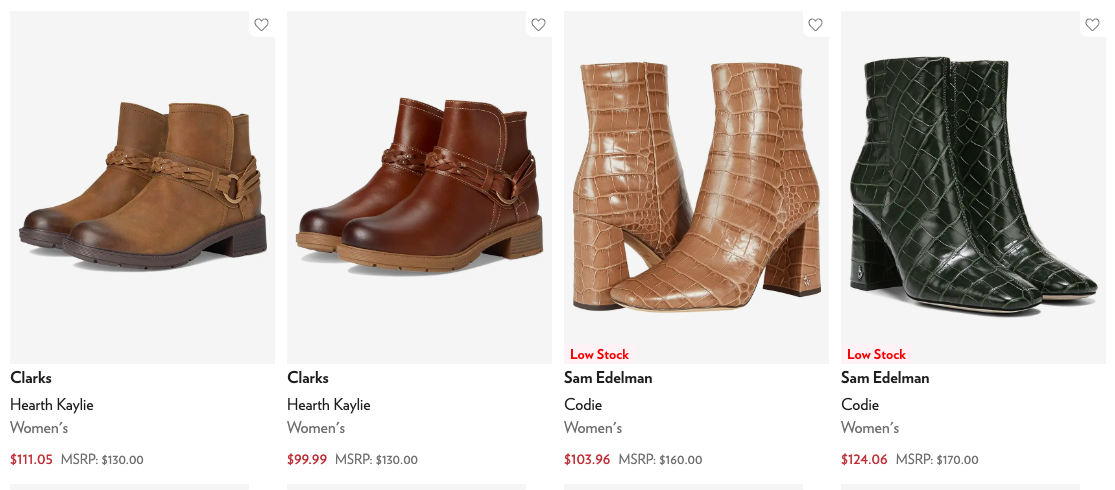Click Low Stock badge on green Codie boot
Viewport: 1115px width, 490px height.
pyautogui.click(x=876, y=354)
